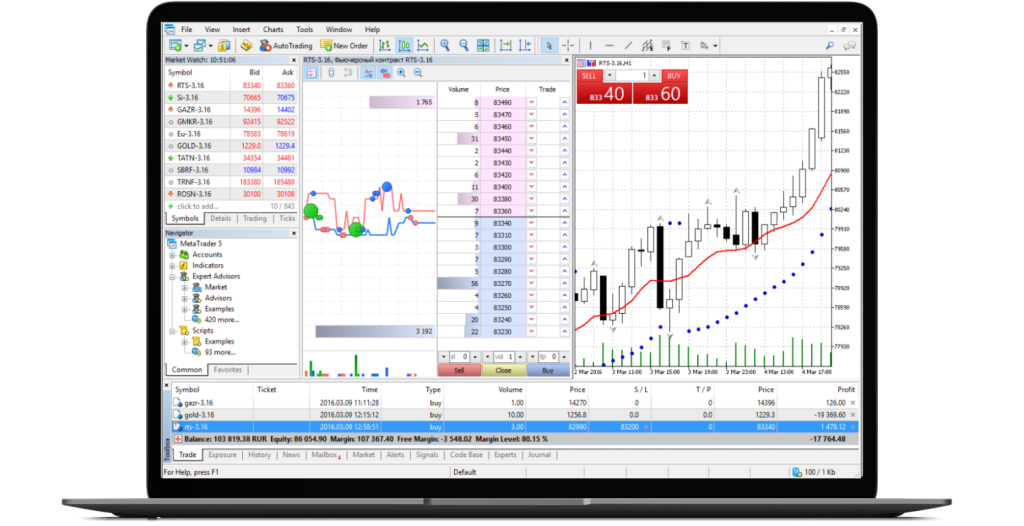The width and height of the screenshot is (1024, 526).
Task: Select the trendline drawing tool
Action: 628,45
